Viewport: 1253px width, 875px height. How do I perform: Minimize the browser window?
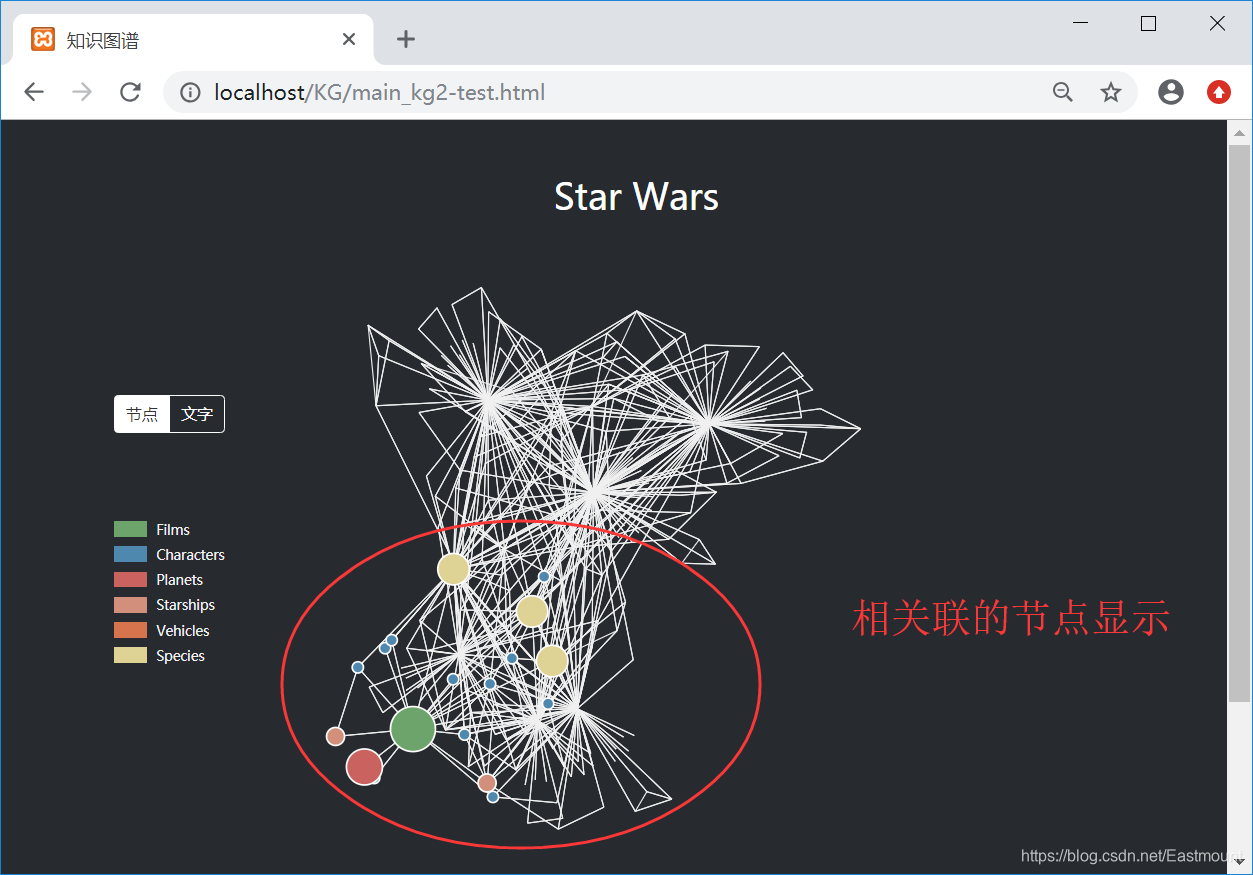1080,23
